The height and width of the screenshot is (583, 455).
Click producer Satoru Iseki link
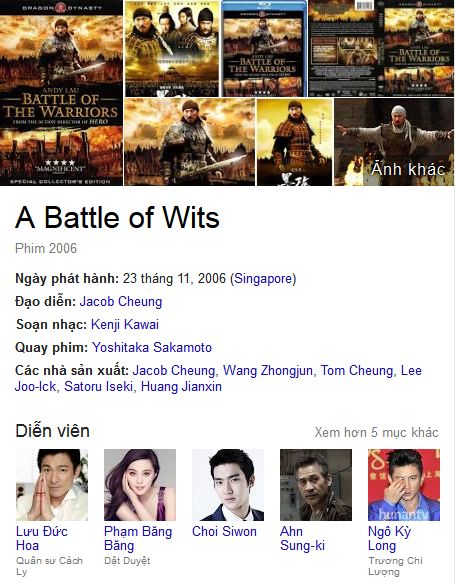coord(99,387)
